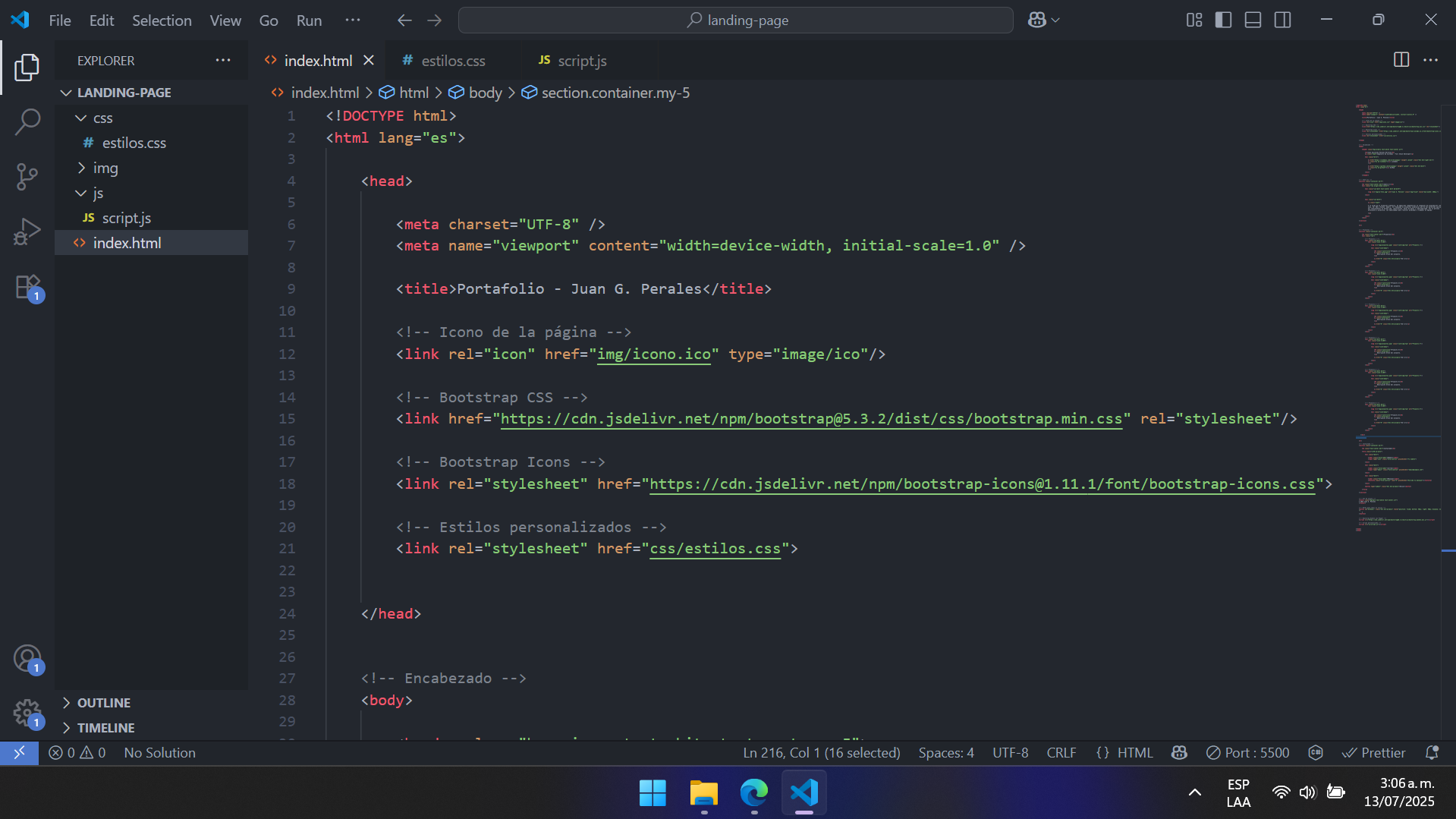Go back with the left arrow
The image size is (1456, 819).
(404, 20)
